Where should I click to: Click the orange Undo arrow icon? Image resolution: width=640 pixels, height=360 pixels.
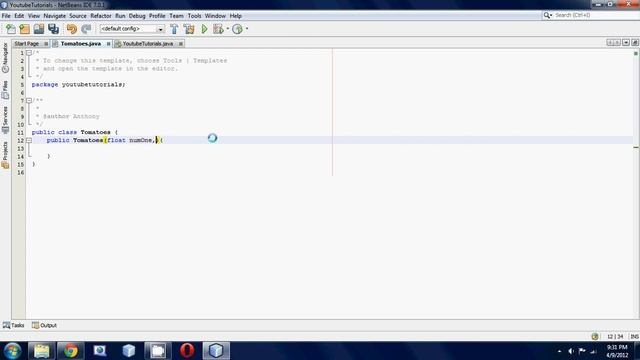coord(72,29)
